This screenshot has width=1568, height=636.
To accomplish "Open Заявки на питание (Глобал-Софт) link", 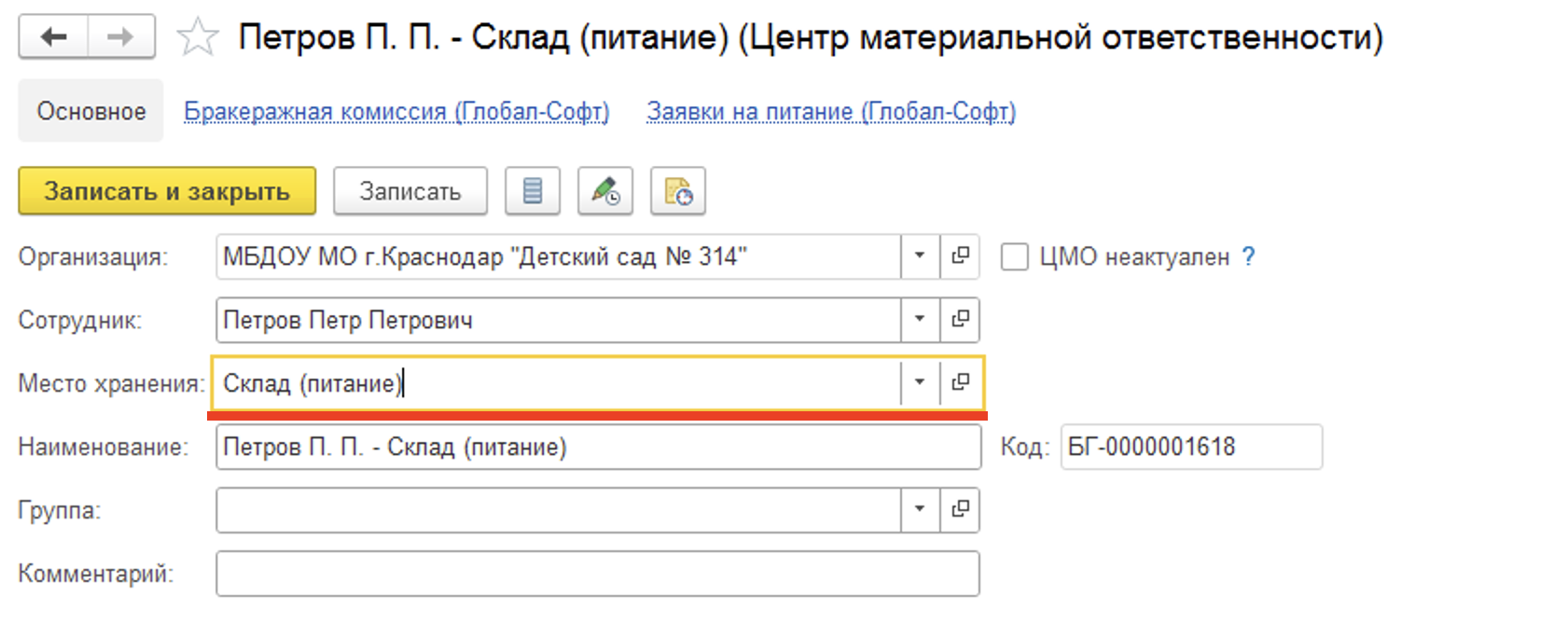I will coord(831,112).
